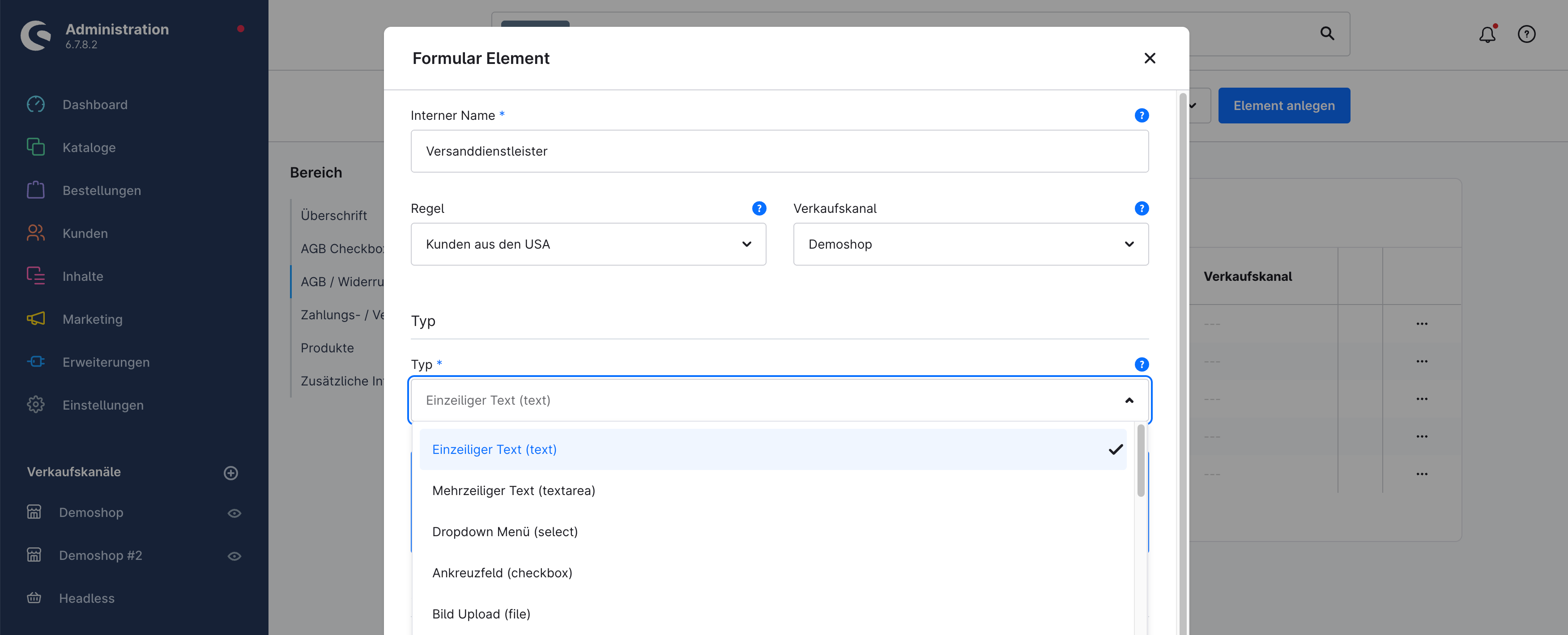
Task: Collapse the Typ dropdown via its chevron
Action: (1129, 400)
